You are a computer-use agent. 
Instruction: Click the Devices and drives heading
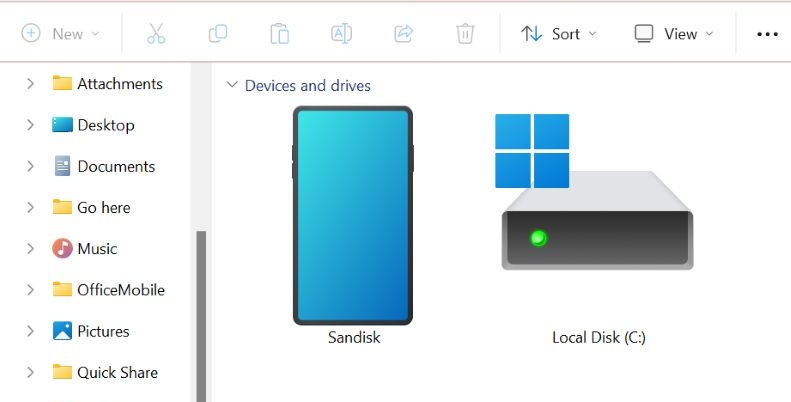pos(308,85)
